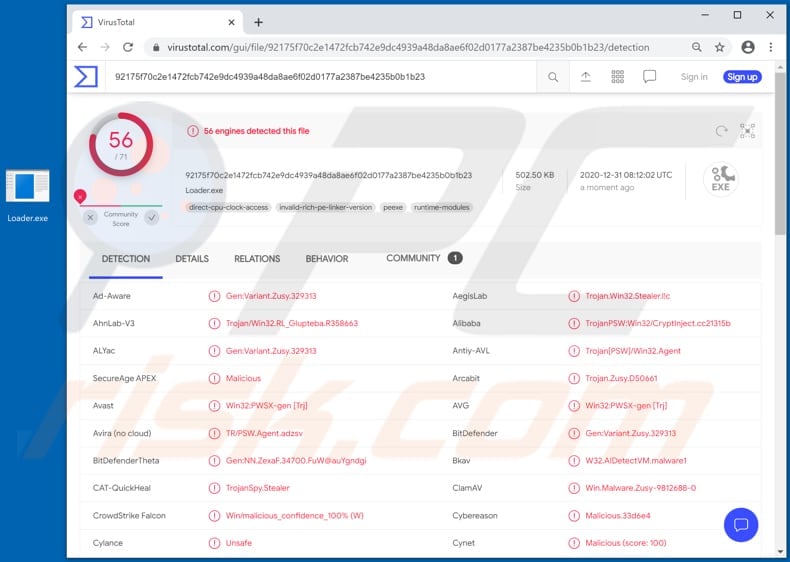Click the TrojanSpy.Stealer result
Viewport: 790px width, 562px height.
257,488
